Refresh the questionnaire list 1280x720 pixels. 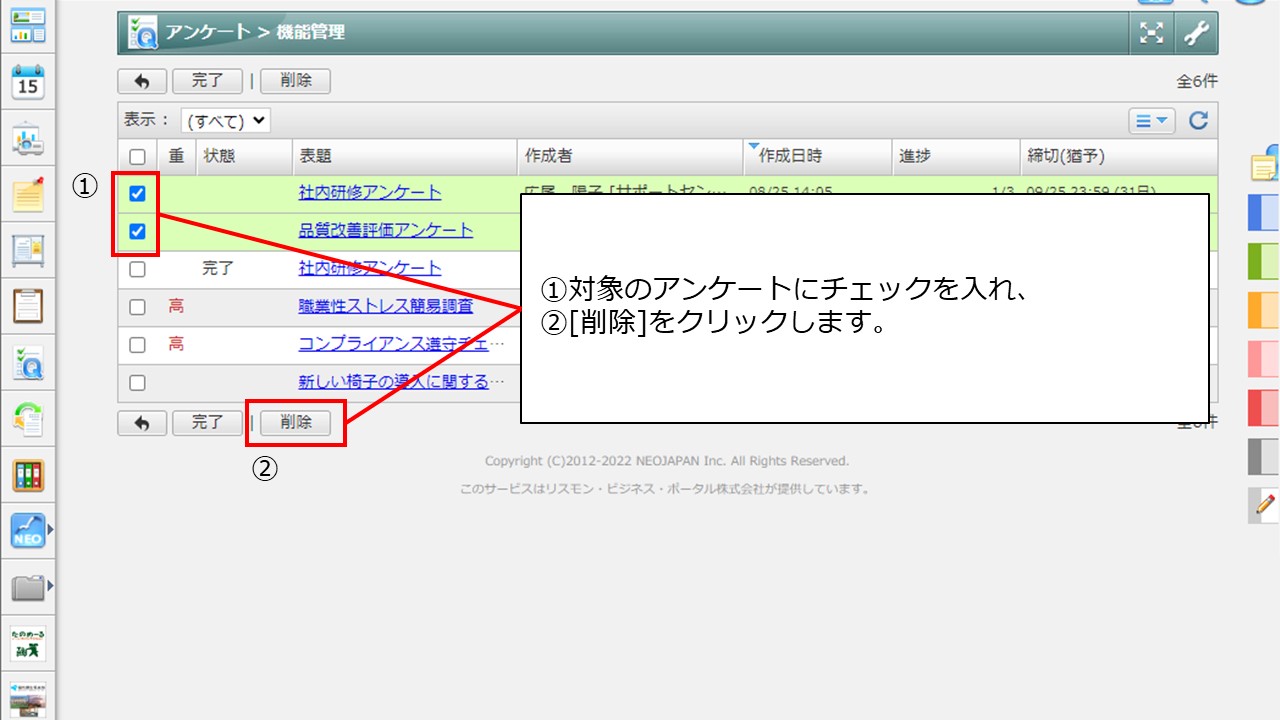coord(1198,121)
